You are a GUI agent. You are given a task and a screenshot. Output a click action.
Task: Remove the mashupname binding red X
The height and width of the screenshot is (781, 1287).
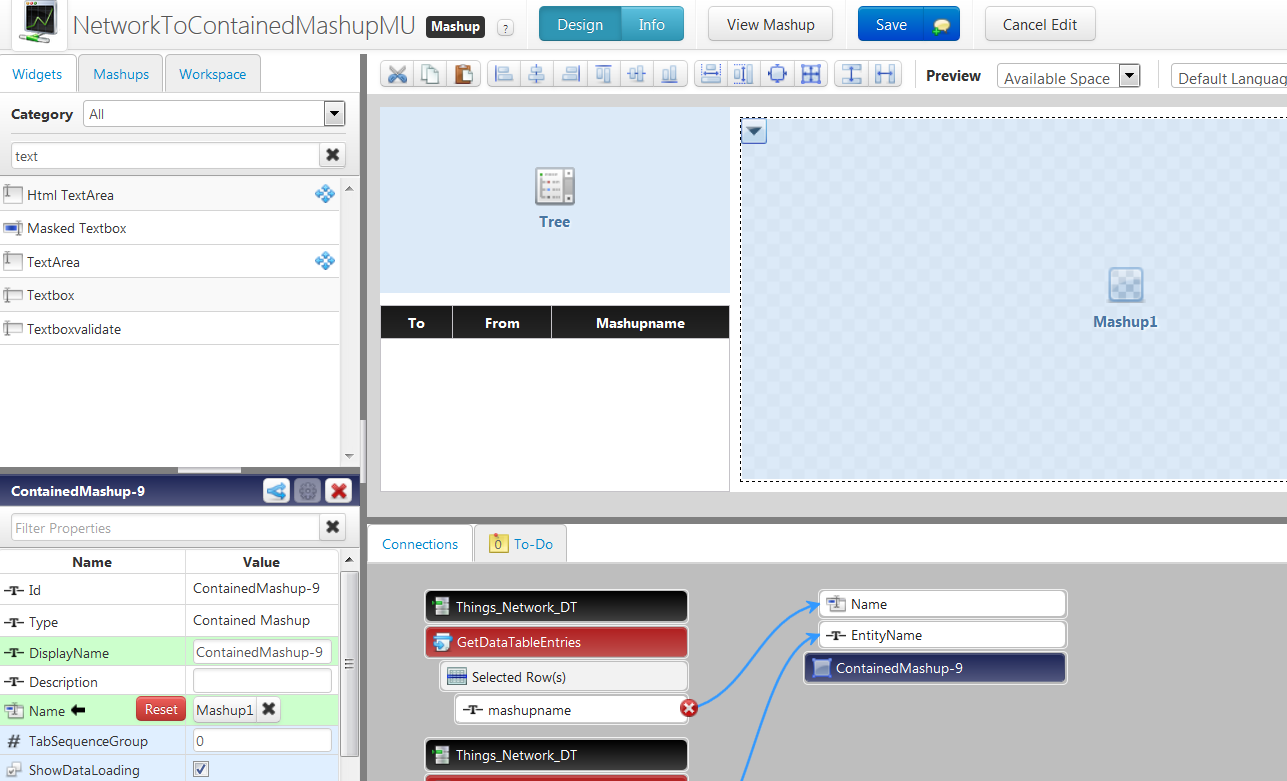pos(689,708)
